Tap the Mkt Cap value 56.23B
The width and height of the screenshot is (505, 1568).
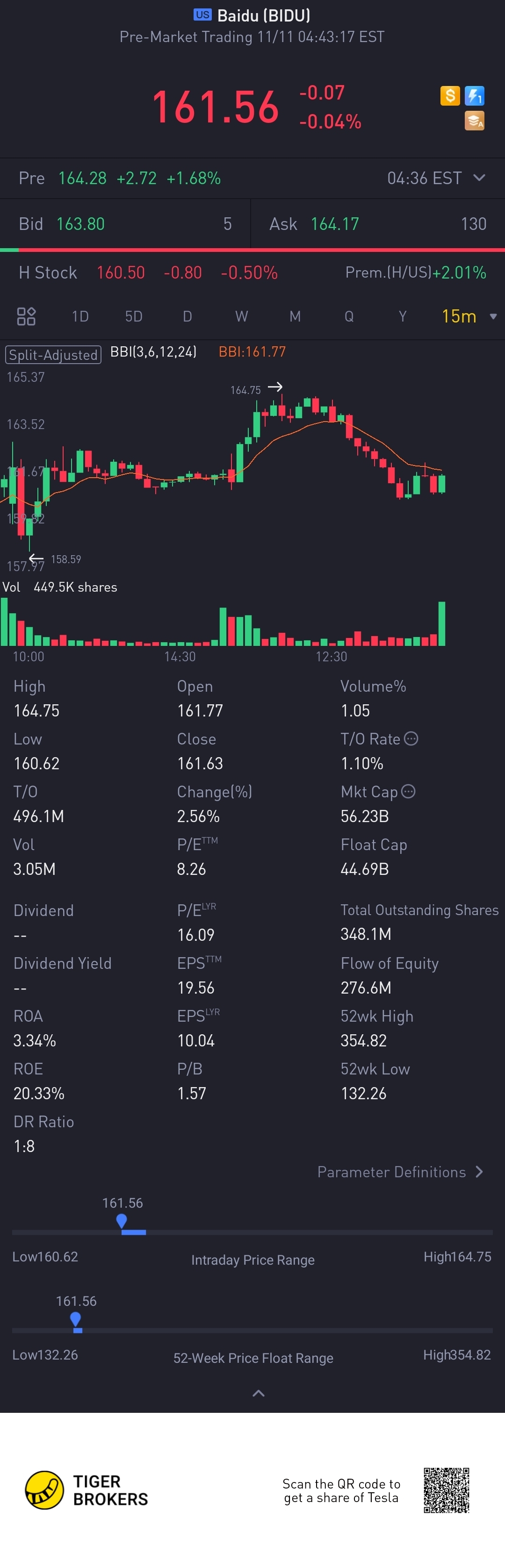(x=364, y=816)
